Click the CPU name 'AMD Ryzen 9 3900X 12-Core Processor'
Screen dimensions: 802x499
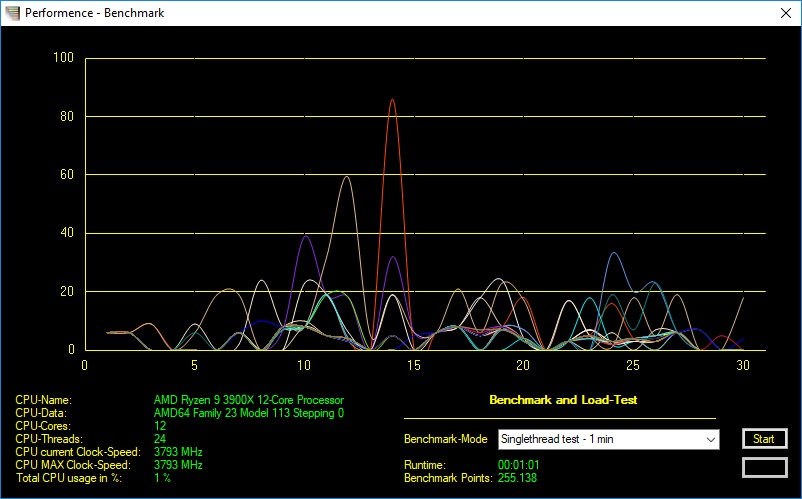click(249, 400)
